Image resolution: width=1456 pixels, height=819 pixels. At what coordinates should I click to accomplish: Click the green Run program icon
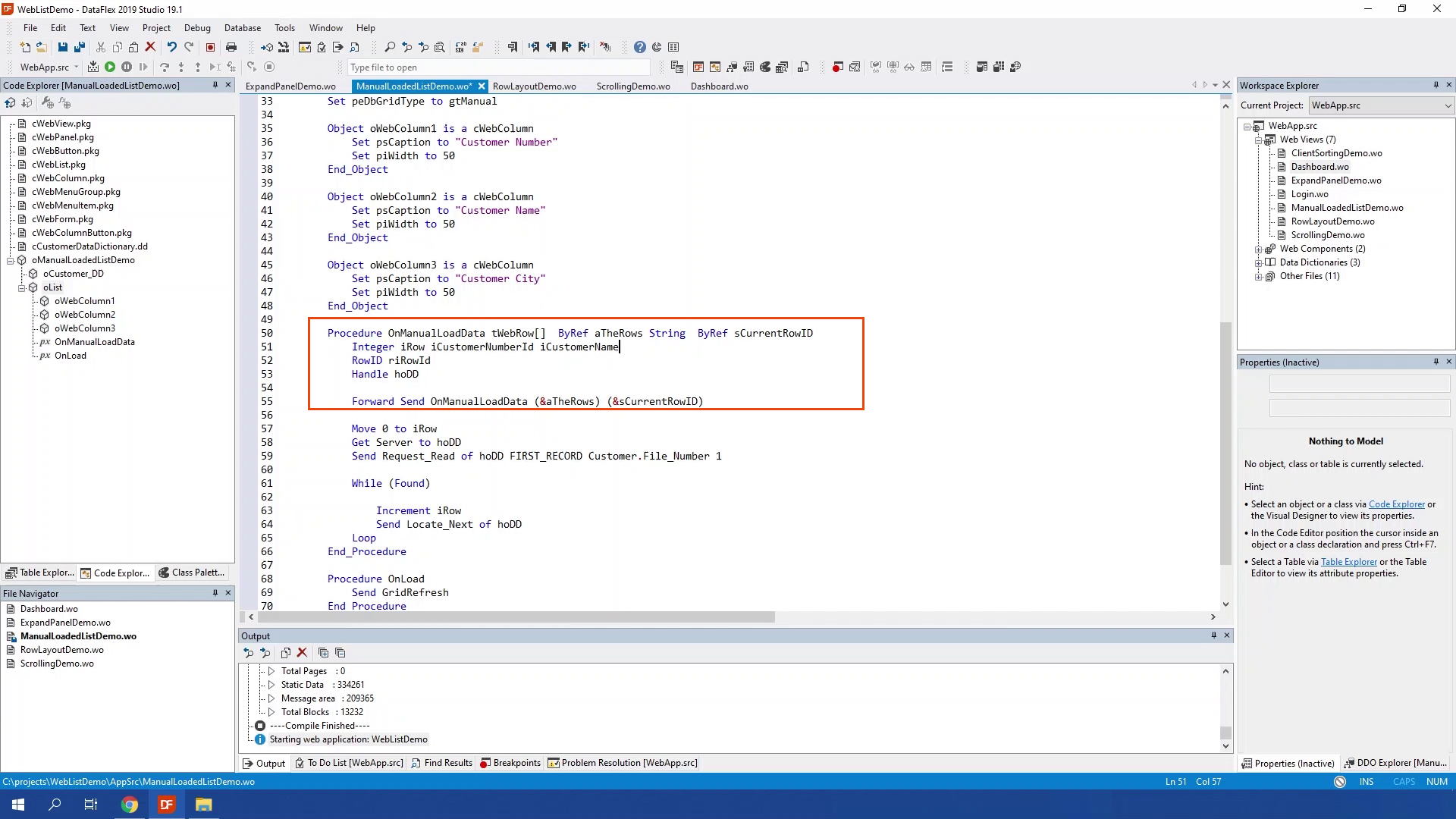click(110, 67)
